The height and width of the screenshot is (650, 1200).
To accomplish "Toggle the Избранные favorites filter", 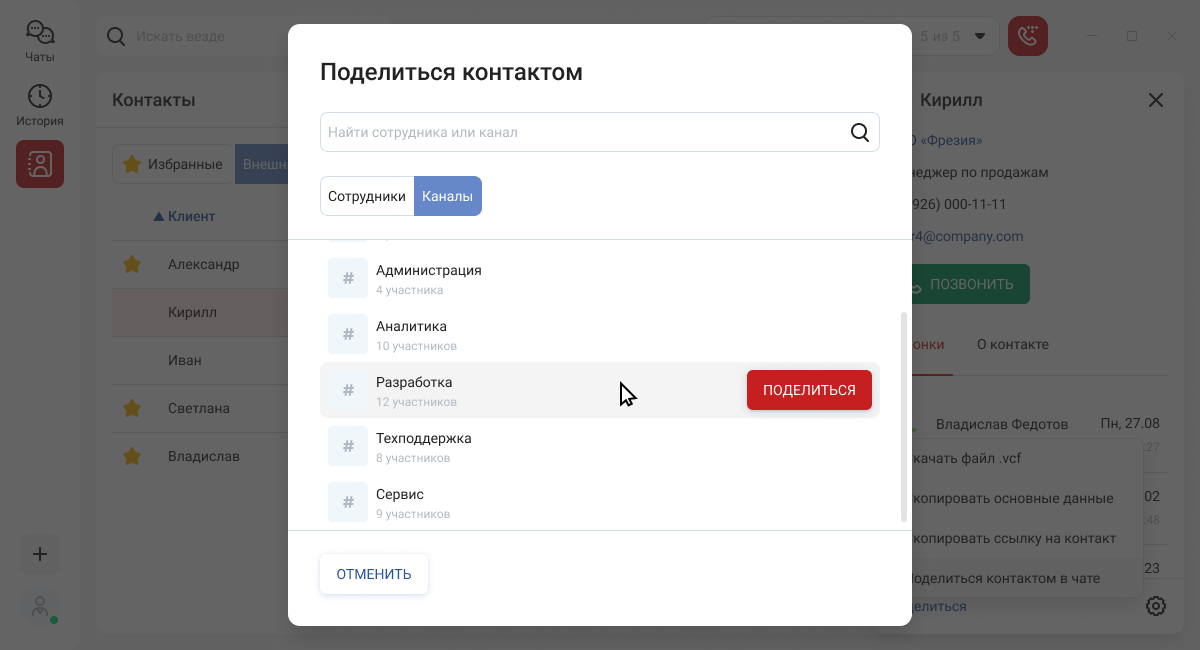I will coord(174,164).
